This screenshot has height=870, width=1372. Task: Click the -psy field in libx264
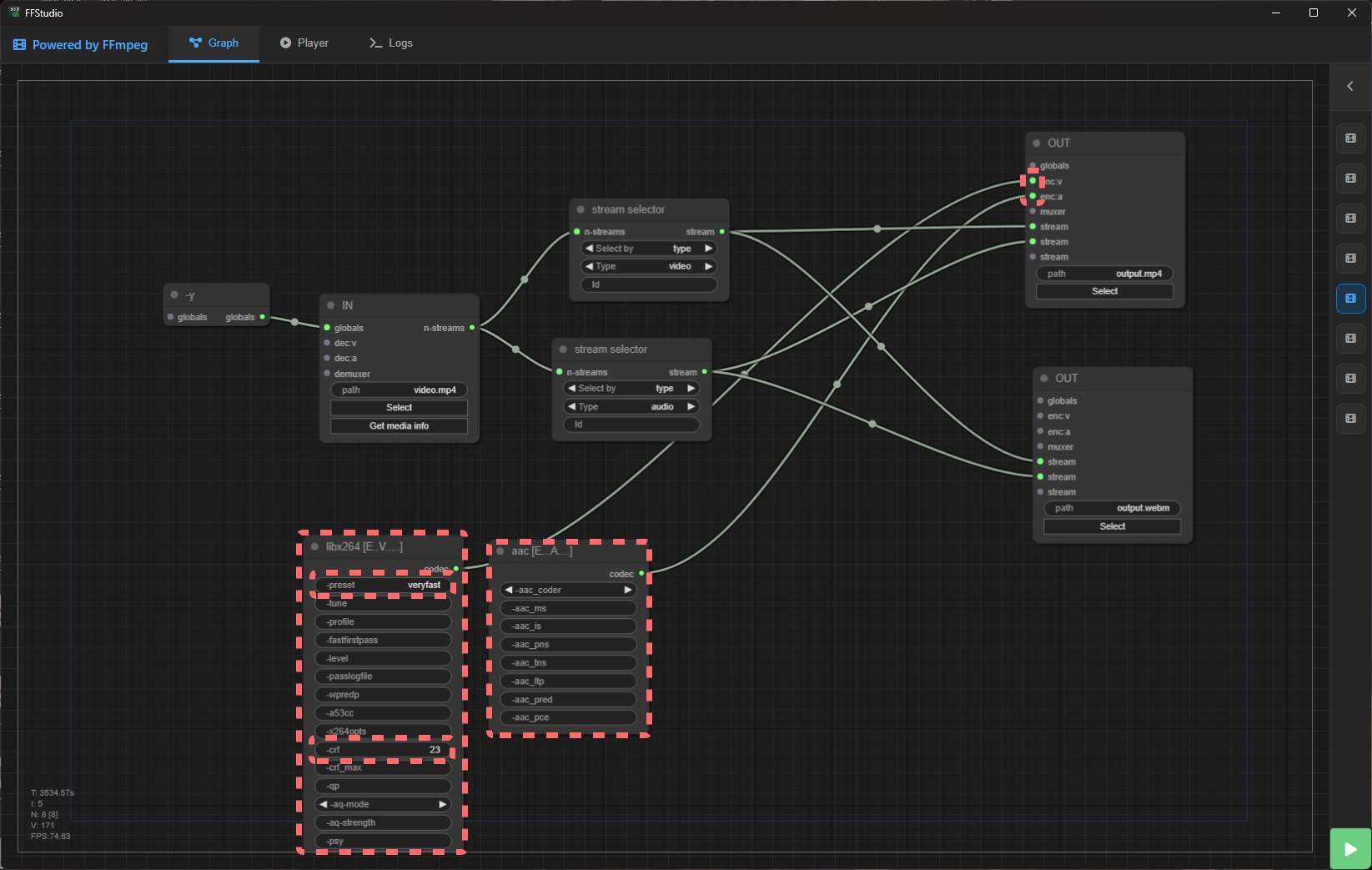(x=383, y=841)
